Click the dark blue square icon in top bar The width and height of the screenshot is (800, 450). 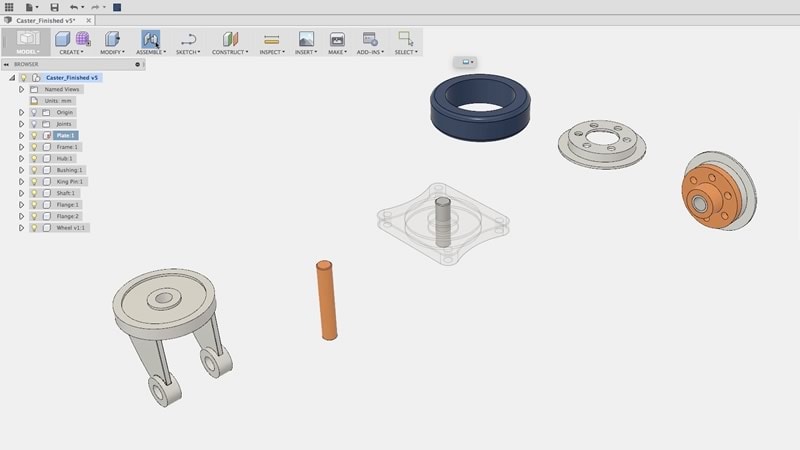[x=117, y=7]
